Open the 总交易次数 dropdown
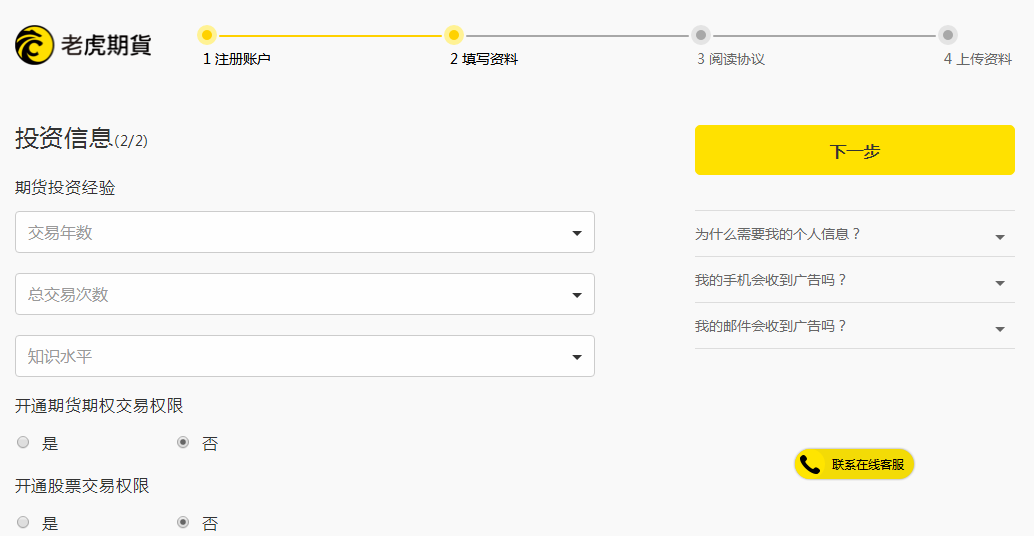Viewport: 1034px width, 536px height. click(x=305, y=294)
